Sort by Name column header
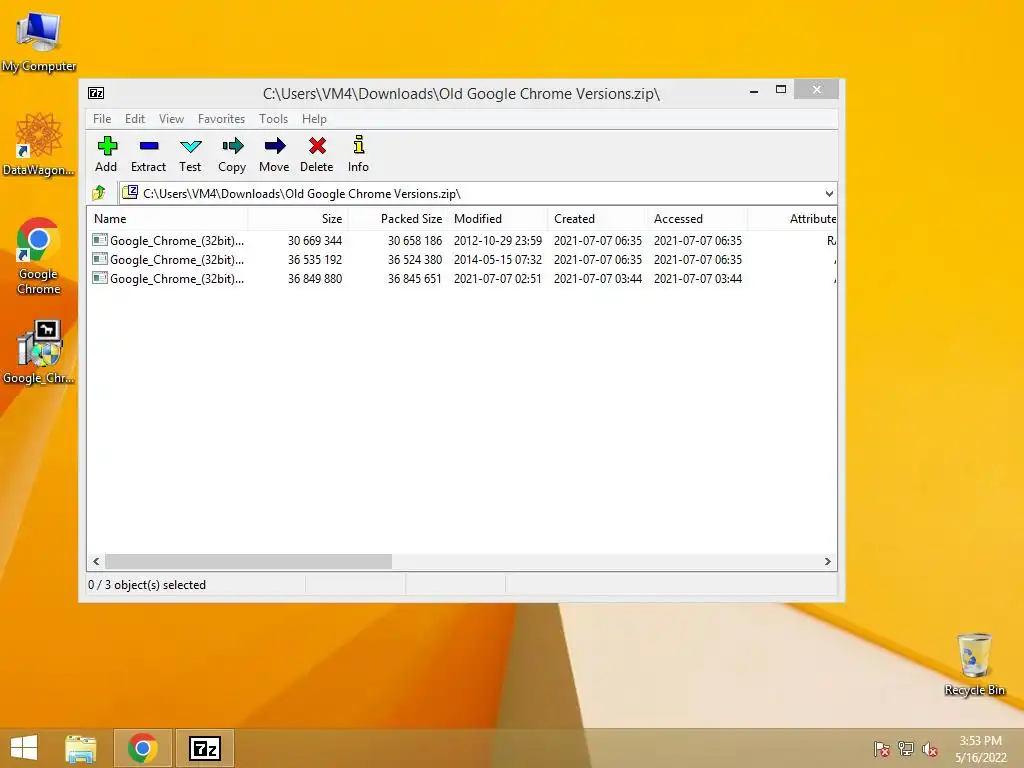 (167, 219)
